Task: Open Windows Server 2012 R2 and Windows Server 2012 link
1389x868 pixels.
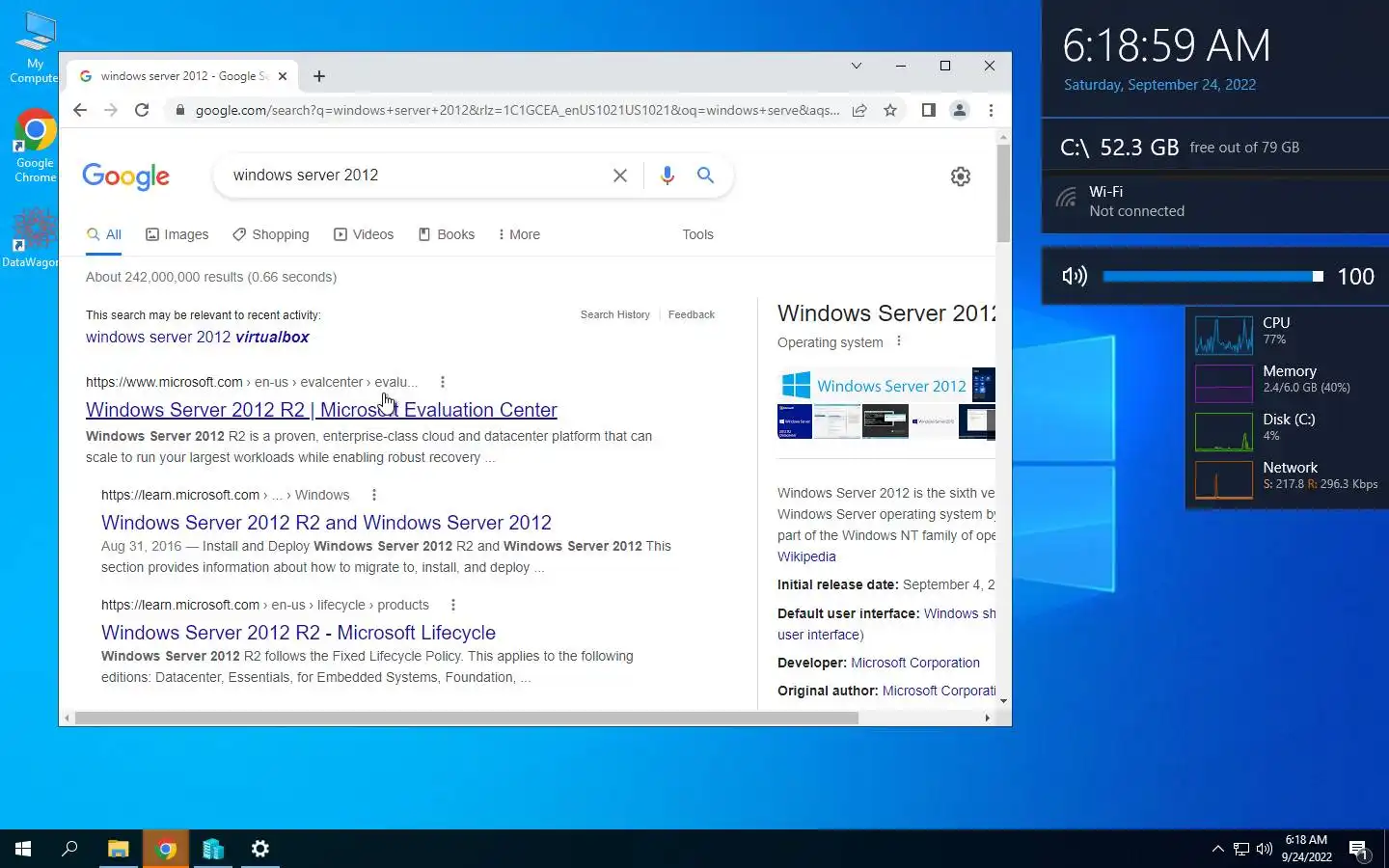Action: click(326, 523)
